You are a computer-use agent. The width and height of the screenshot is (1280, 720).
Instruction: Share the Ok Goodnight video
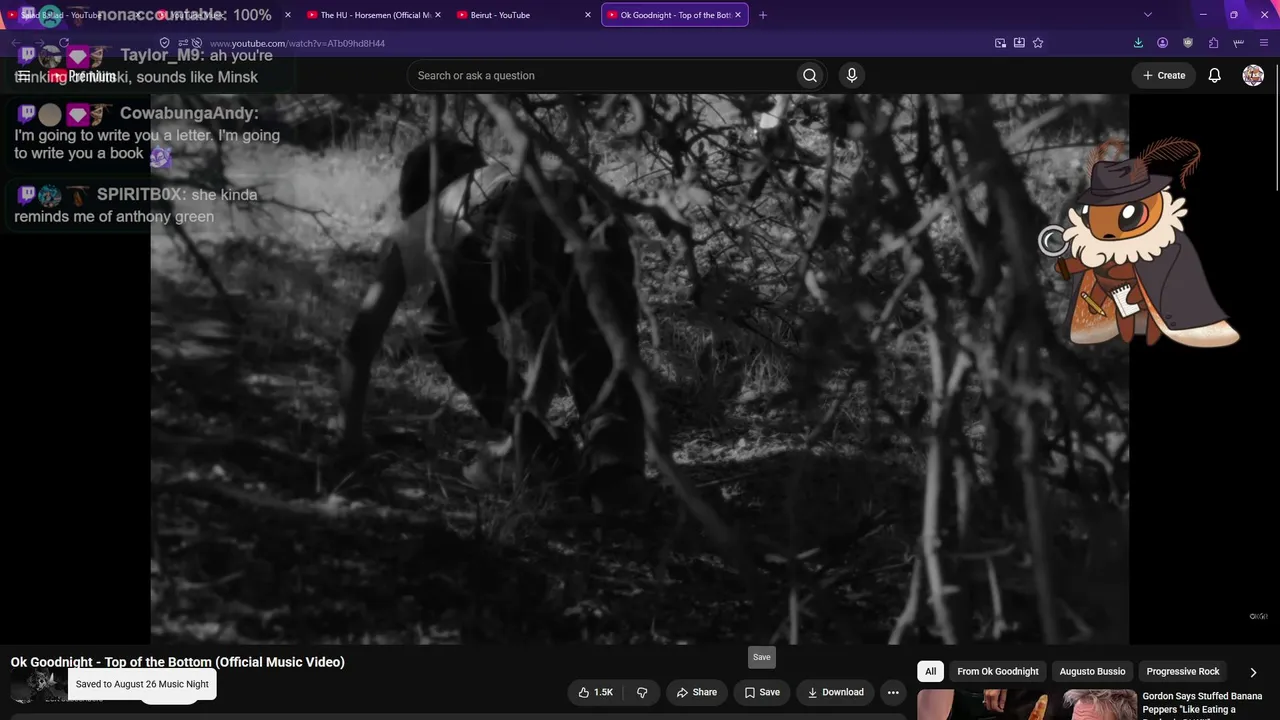[x=697, y=692]
